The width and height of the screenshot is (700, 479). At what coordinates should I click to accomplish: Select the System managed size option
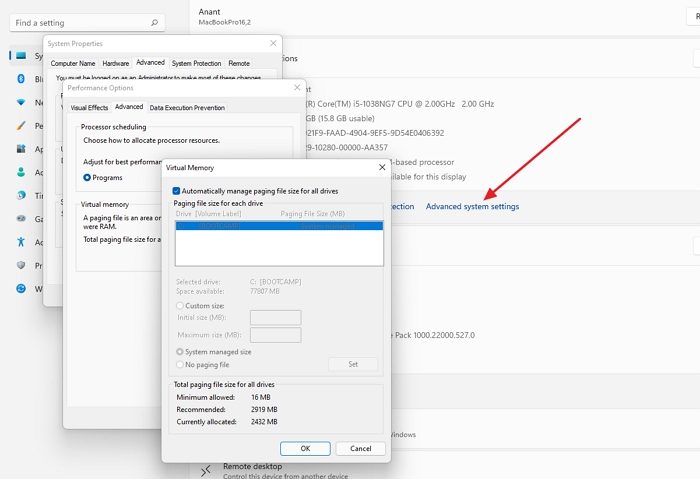point(179,352)
